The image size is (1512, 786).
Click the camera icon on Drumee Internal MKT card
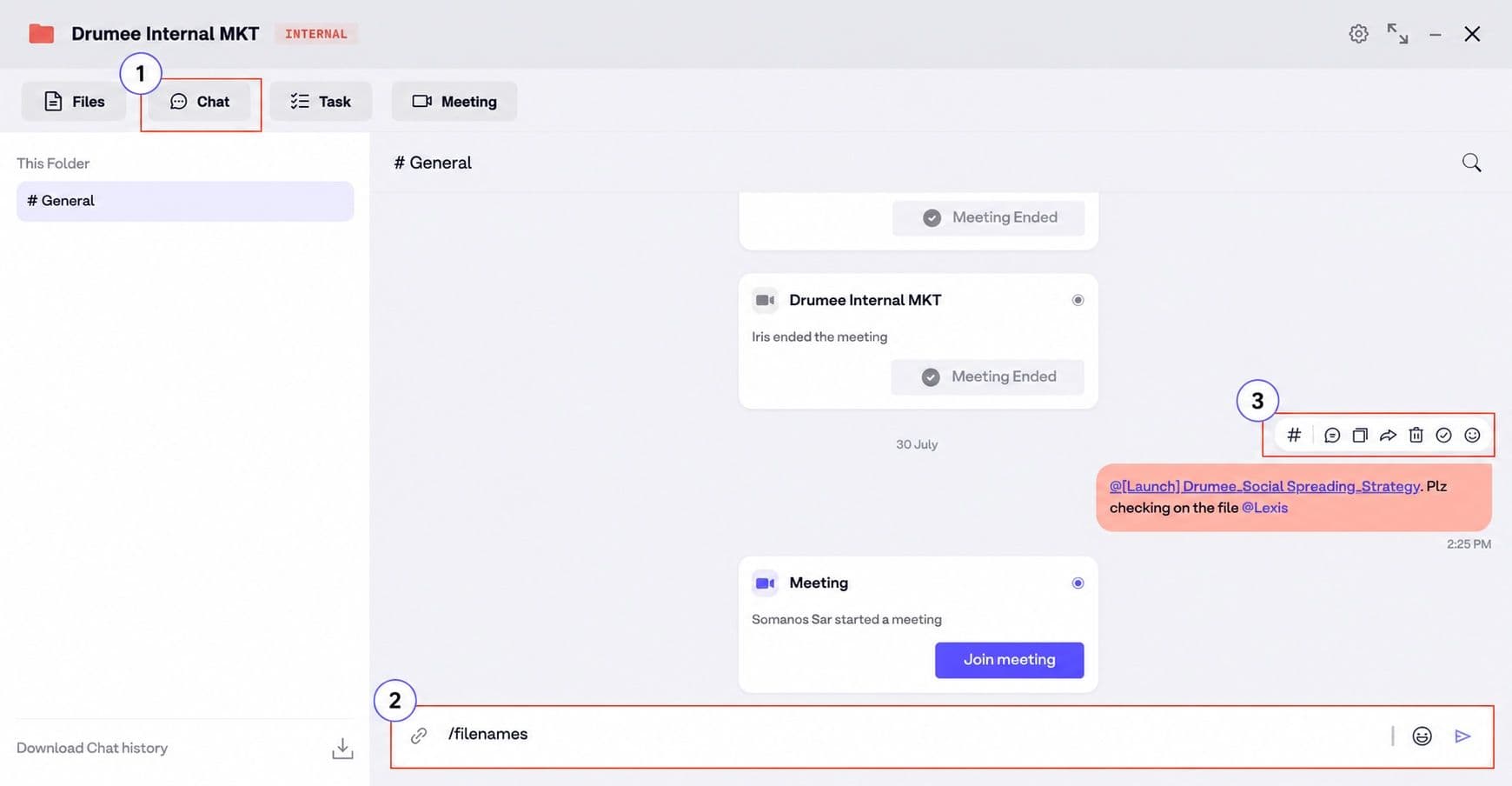click(765, 300)
